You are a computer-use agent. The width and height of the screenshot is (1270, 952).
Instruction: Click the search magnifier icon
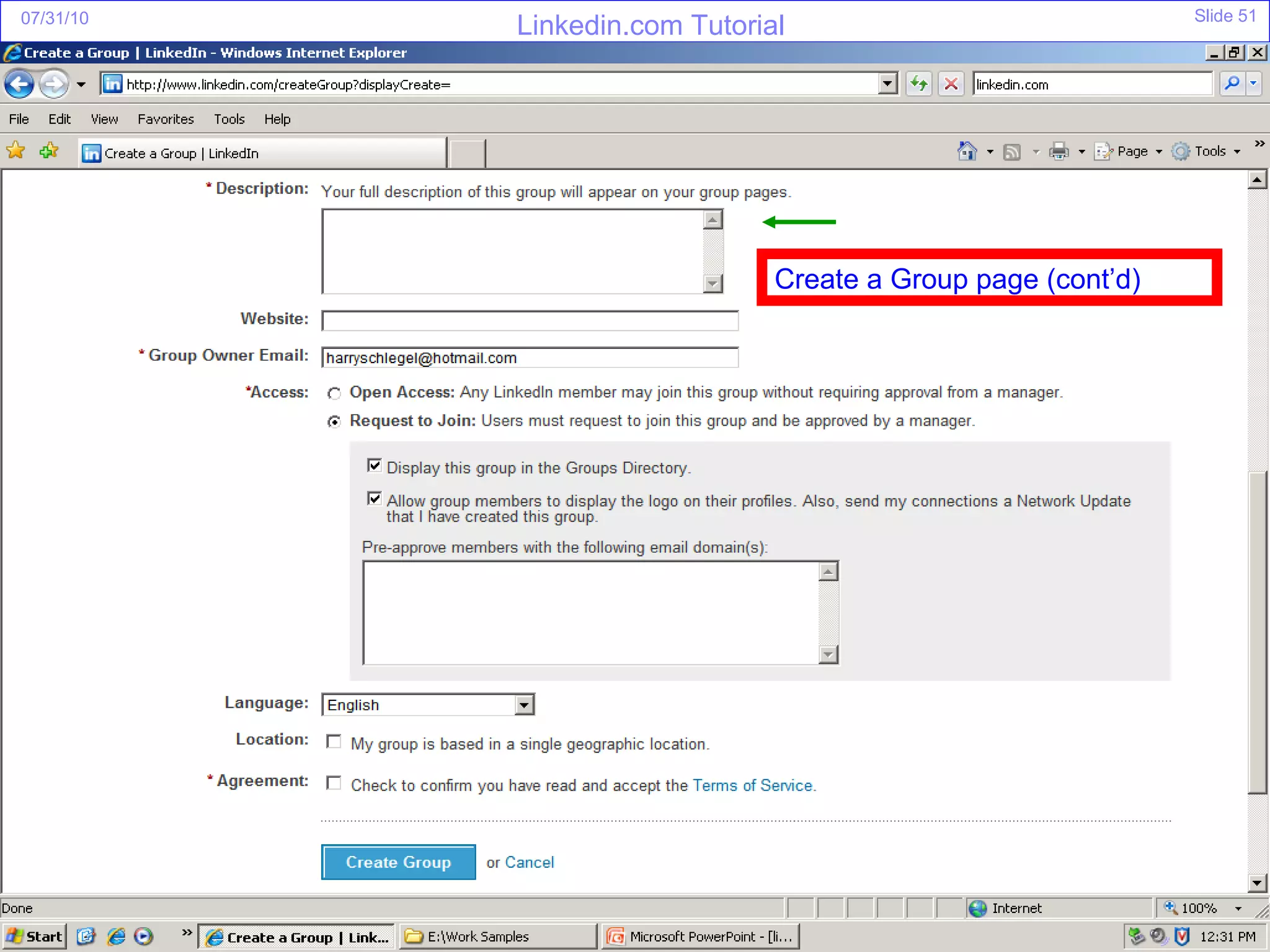tap(1232, 83)
